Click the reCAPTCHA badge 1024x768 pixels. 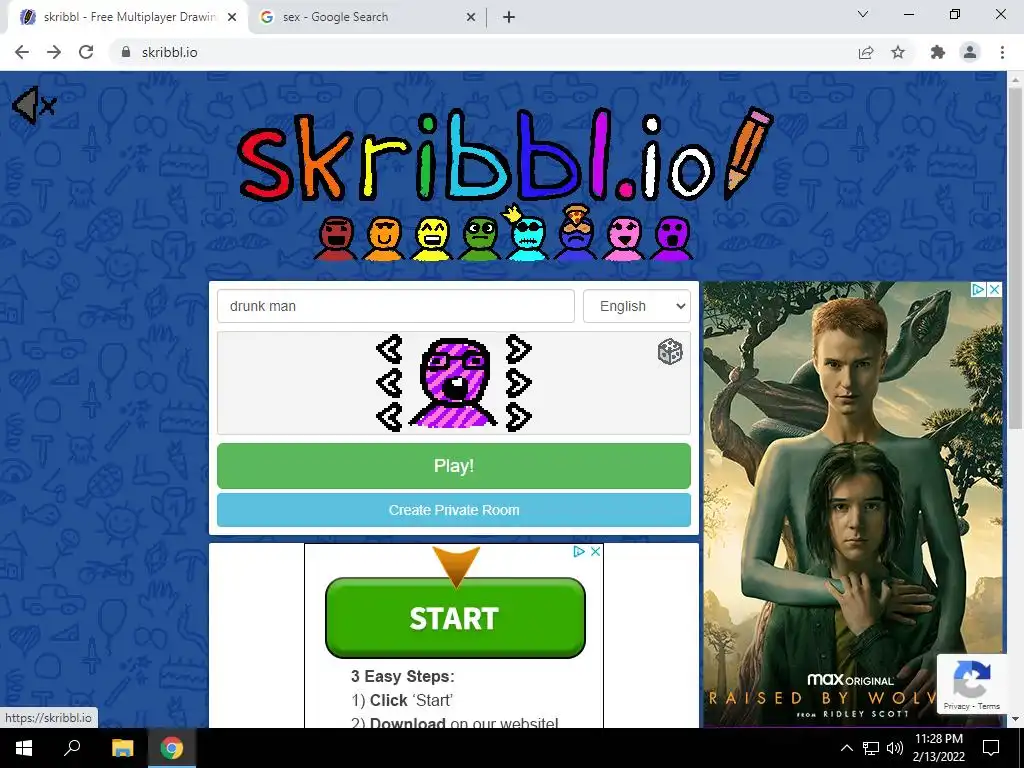pyautogui.click(x=971, y=684)
